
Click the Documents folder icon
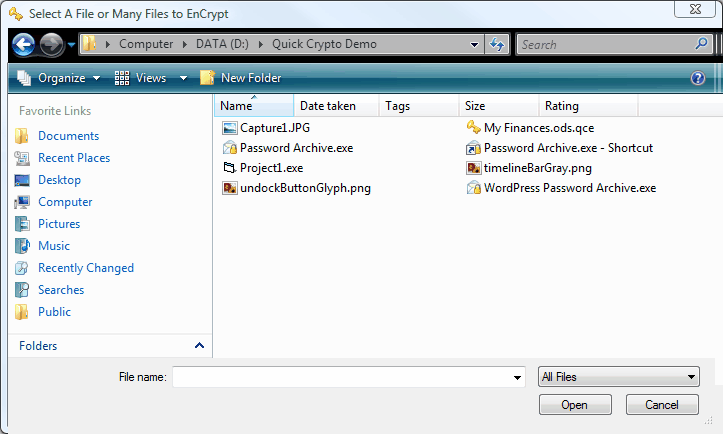(x=22, y=136)
